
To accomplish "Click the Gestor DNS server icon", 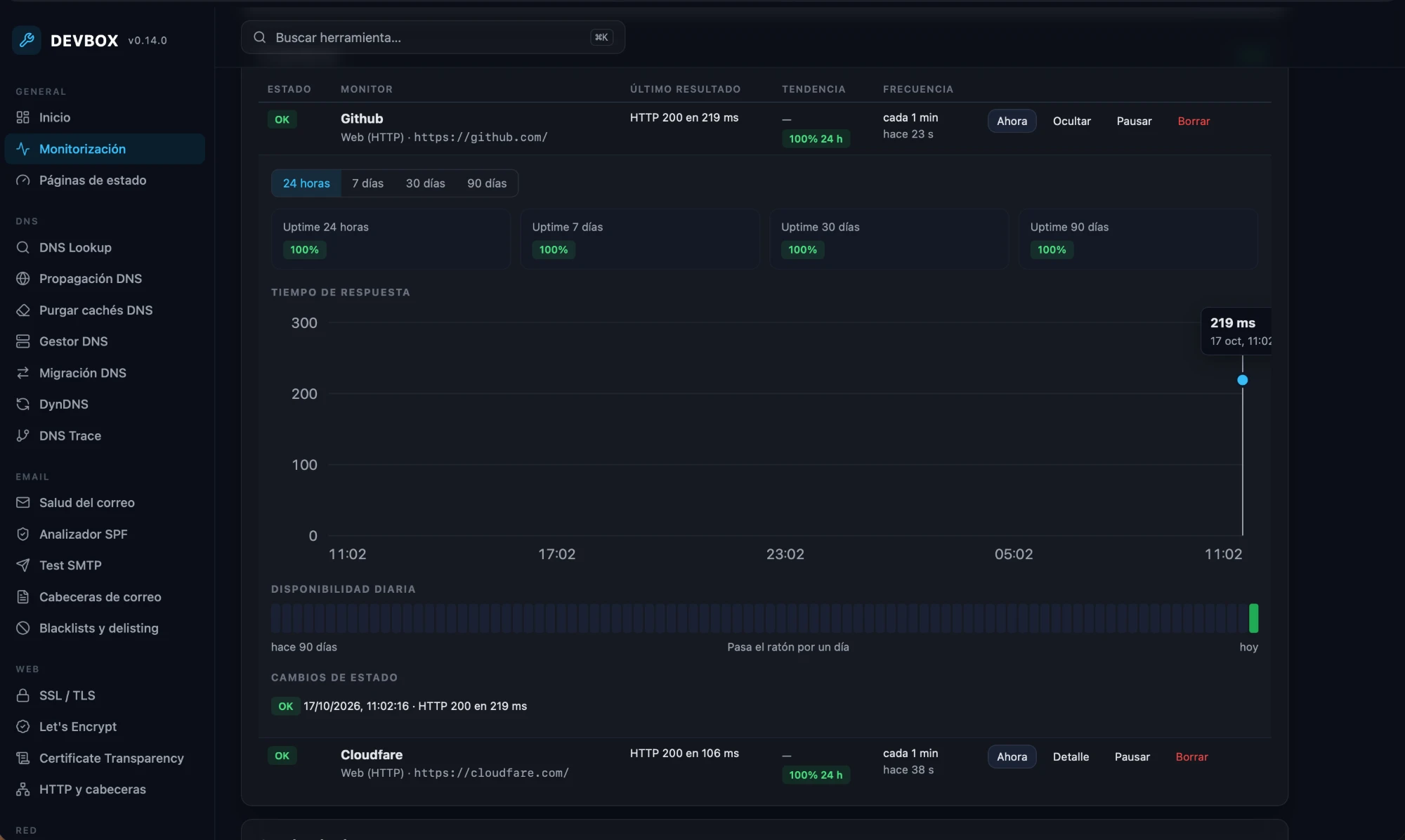I will (23, 341).
